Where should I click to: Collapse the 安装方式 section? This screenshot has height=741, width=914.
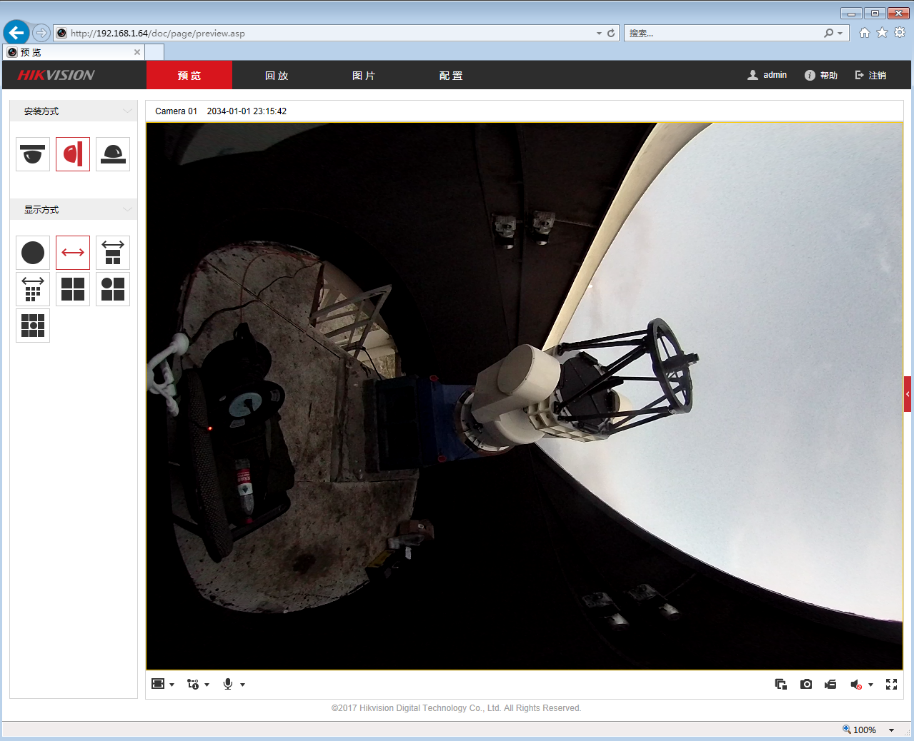pos(127,111)
